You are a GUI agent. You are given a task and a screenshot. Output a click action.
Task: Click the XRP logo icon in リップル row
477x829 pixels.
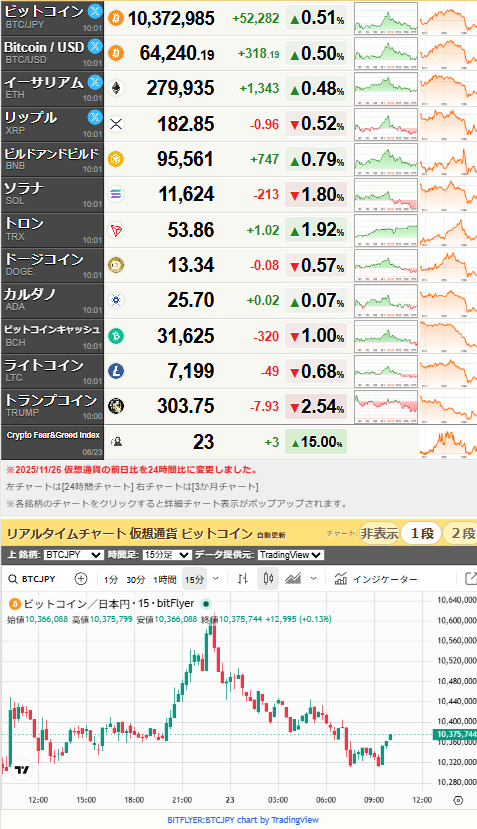pyautogui.click(x=116, y=124)
